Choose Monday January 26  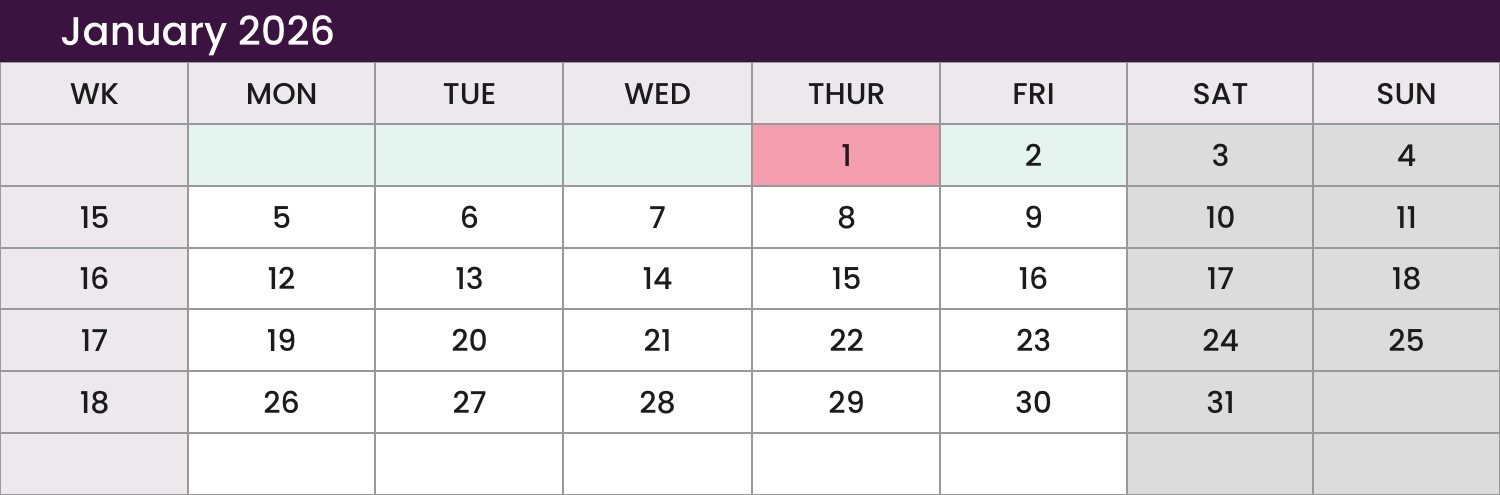[281, 402]
